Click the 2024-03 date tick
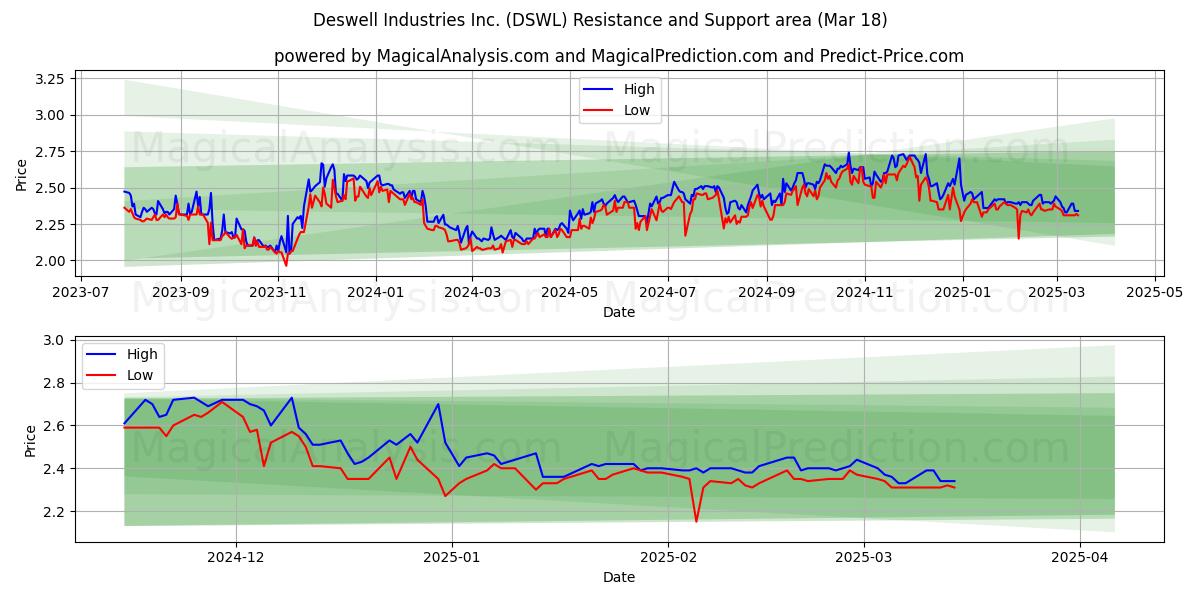1200x600 pixels. tap(472, 292)
